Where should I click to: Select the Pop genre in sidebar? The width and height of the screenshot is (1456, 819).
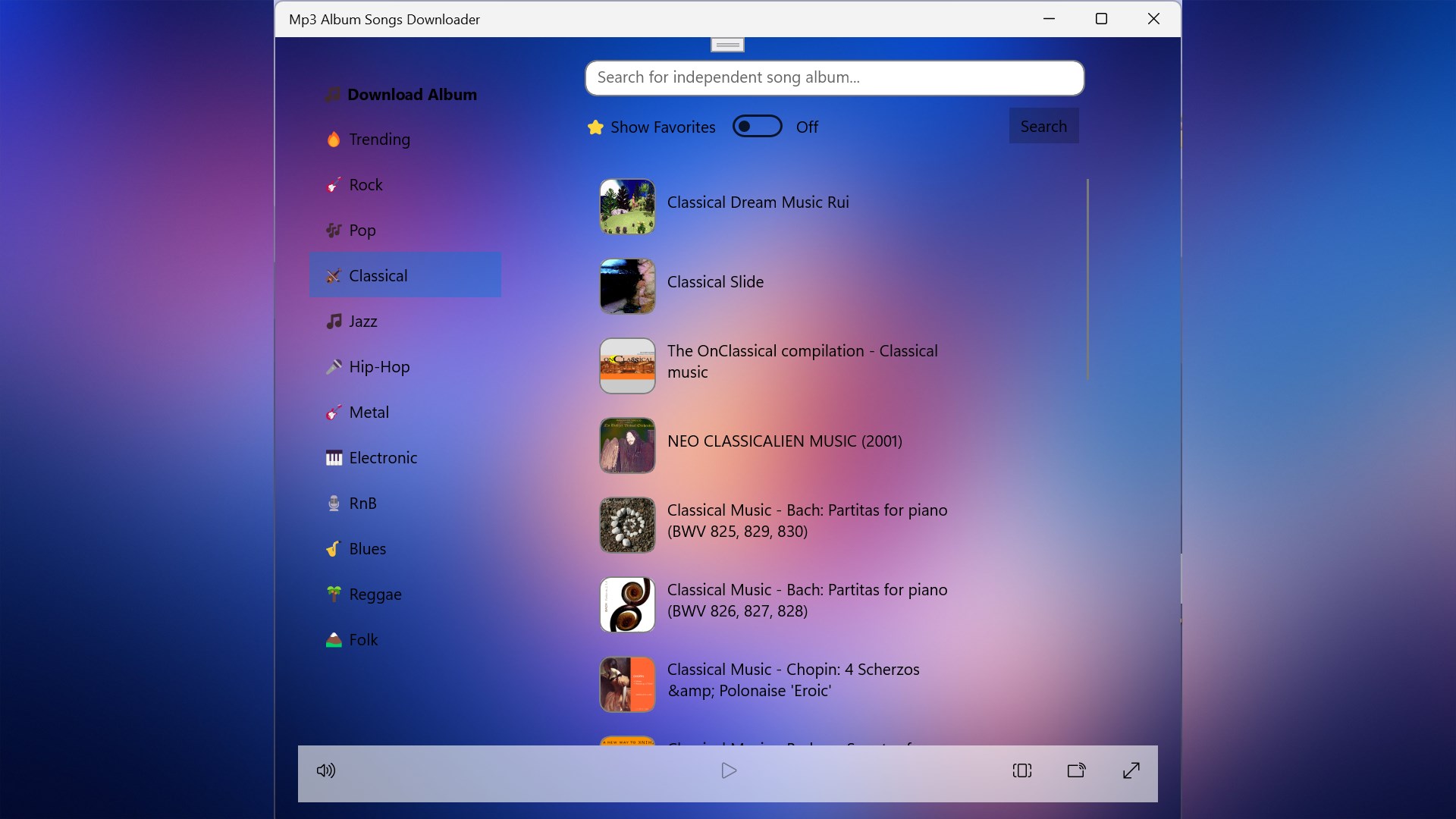click(362, 230)
